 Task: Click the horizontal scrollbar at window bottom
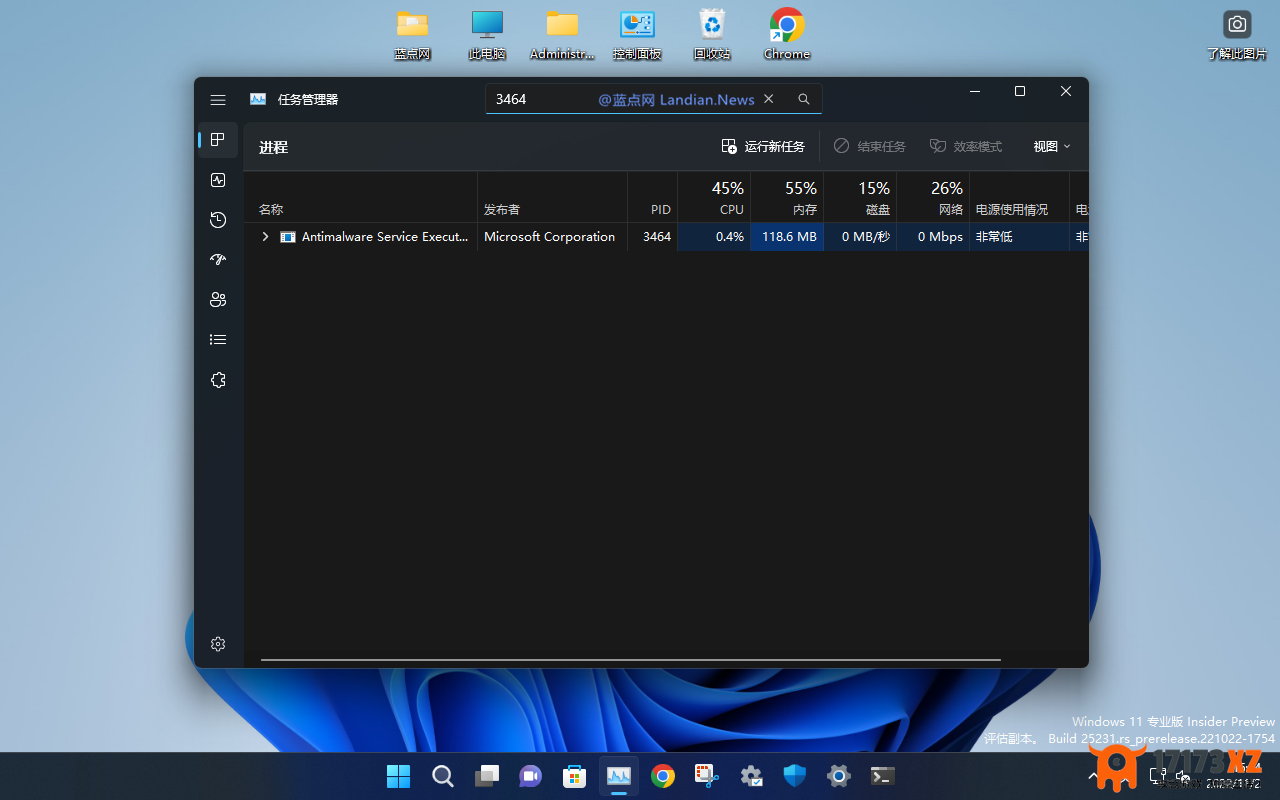(631, 660)
